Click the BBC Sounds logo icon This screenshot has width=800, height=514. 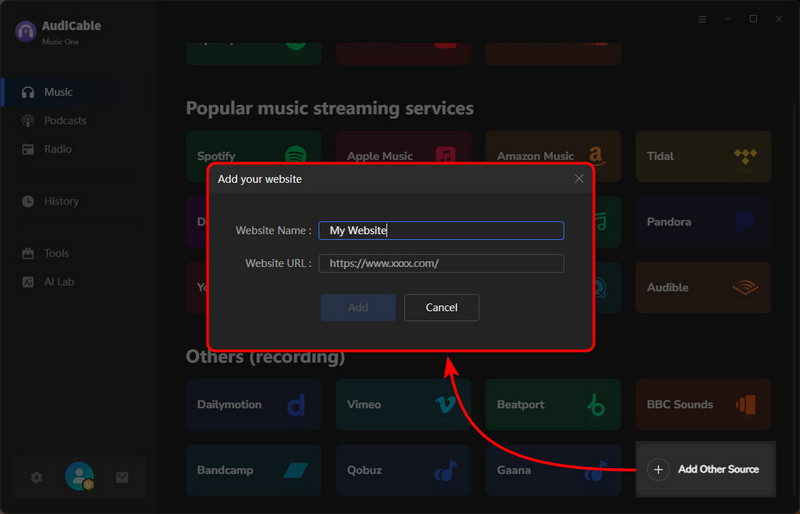(745, 404)
